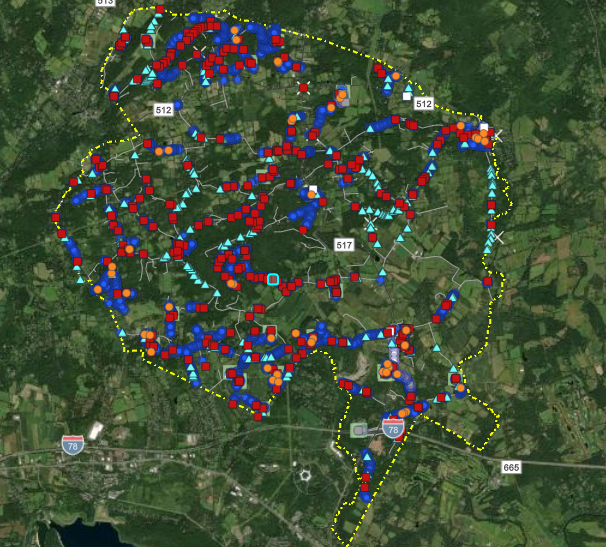Click gray rounded marker left of central I-78 shield
The height and width of the screenshot is (547, 606).
point(359,430)
